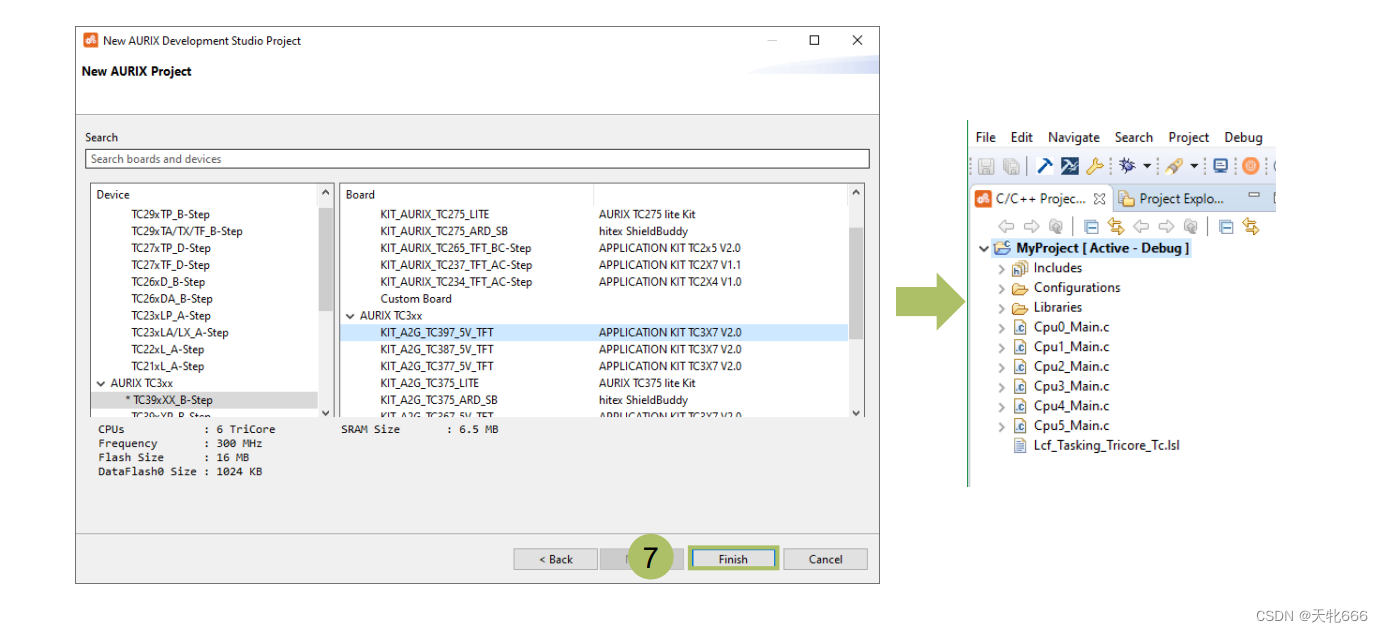Image resolution: width=1383 pixels, height=632 pixels.
Task: Open the Navigate menu
Action: [1074, 137]
